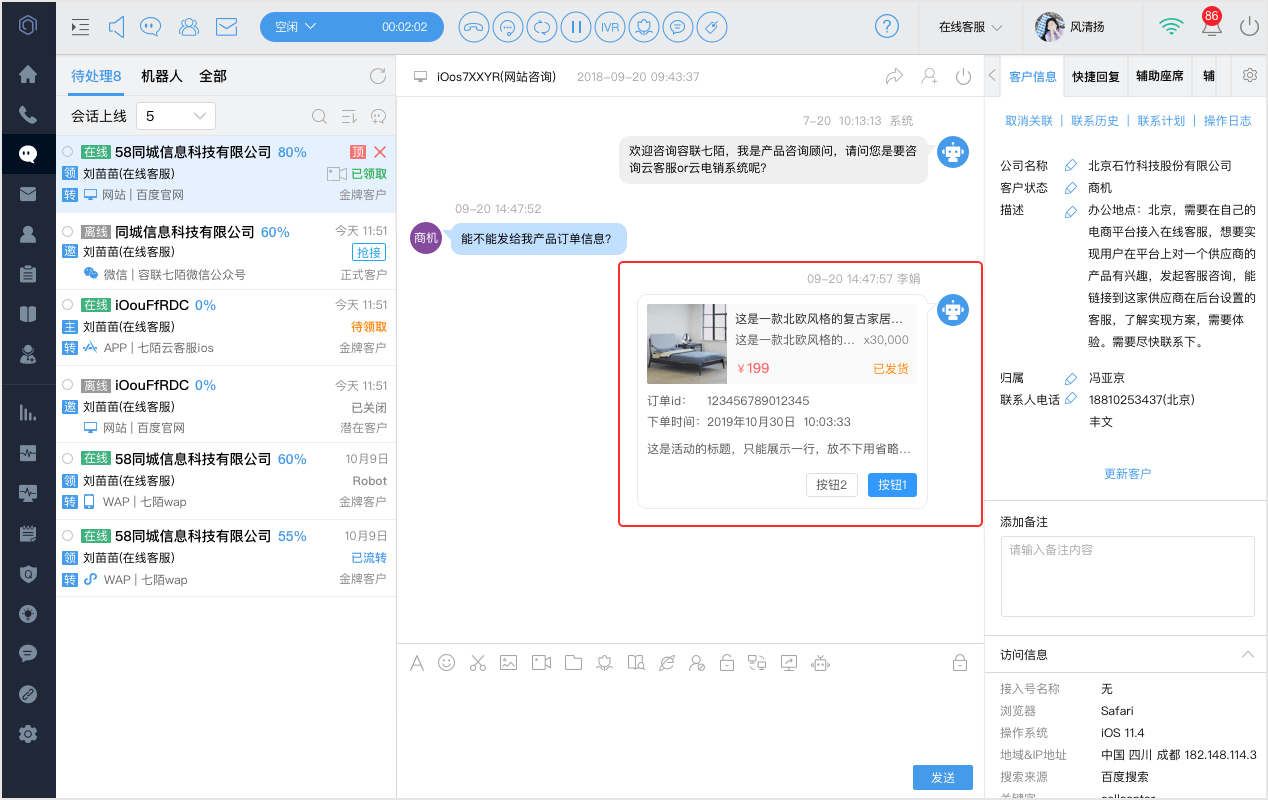Screen dimensions: 1268x800
Task: Open the mail envelope icon in top bar
Action: click(226, 27)
